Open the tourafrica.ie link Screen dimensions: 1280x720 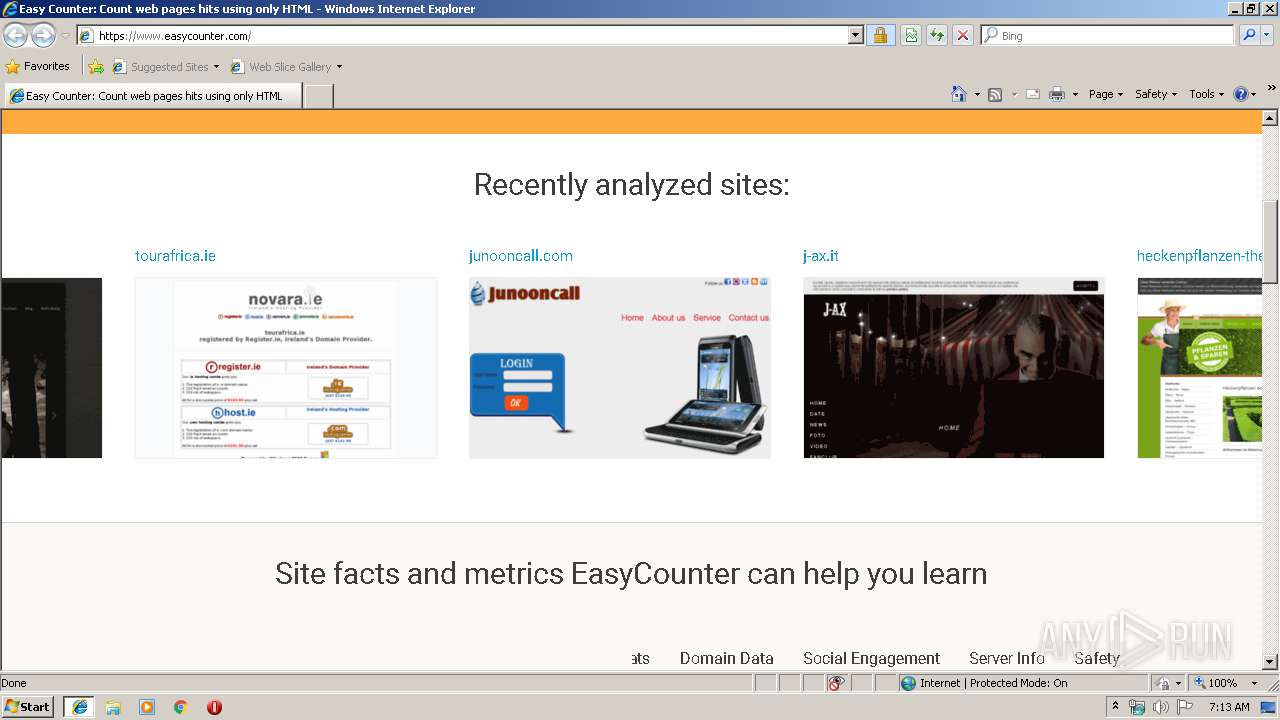[175, 256]
